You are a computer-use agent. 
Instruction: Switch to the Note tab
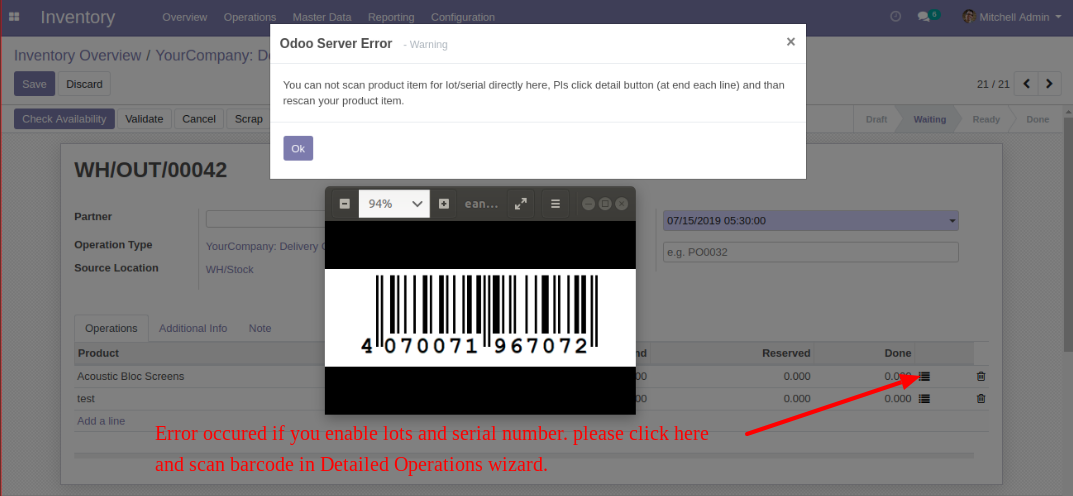(x=260, y=328)
